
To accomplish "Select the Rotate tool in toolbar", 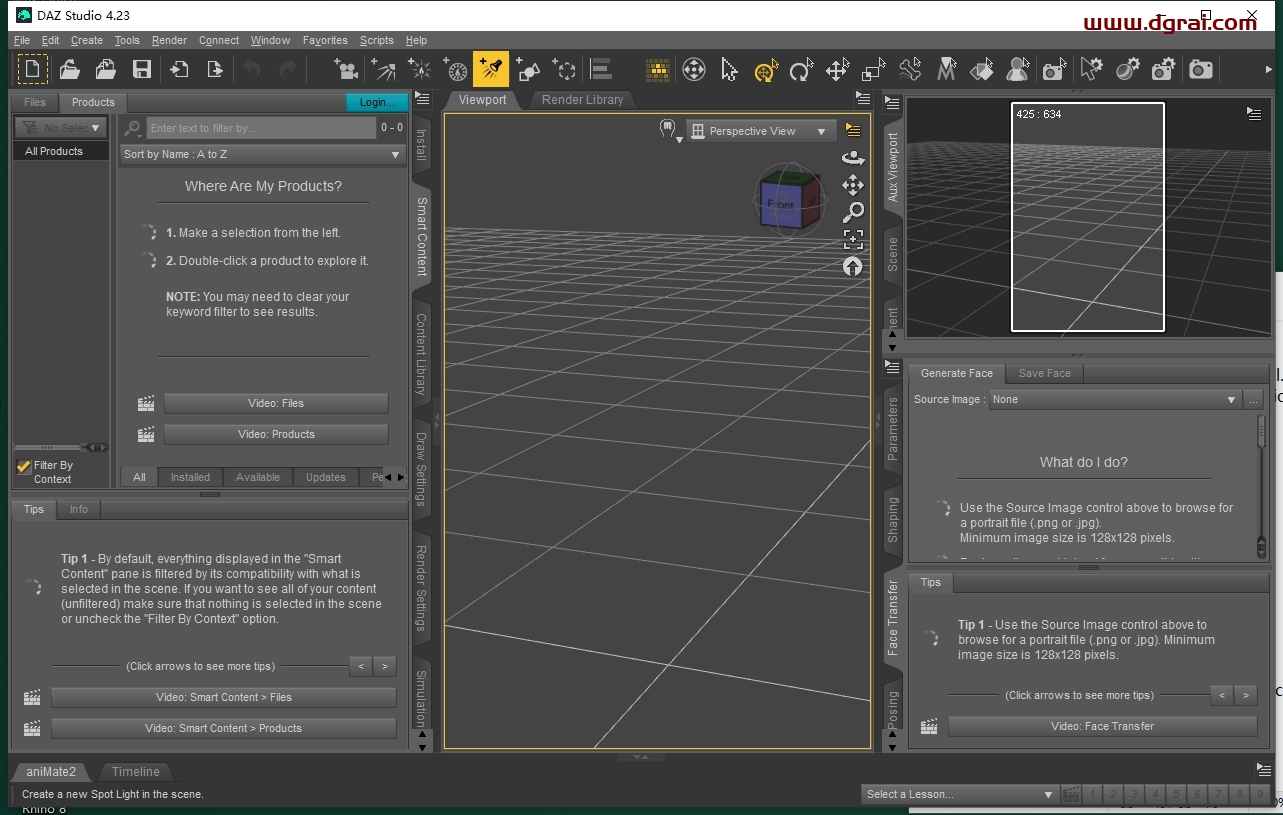I will [x=800, y=70].
